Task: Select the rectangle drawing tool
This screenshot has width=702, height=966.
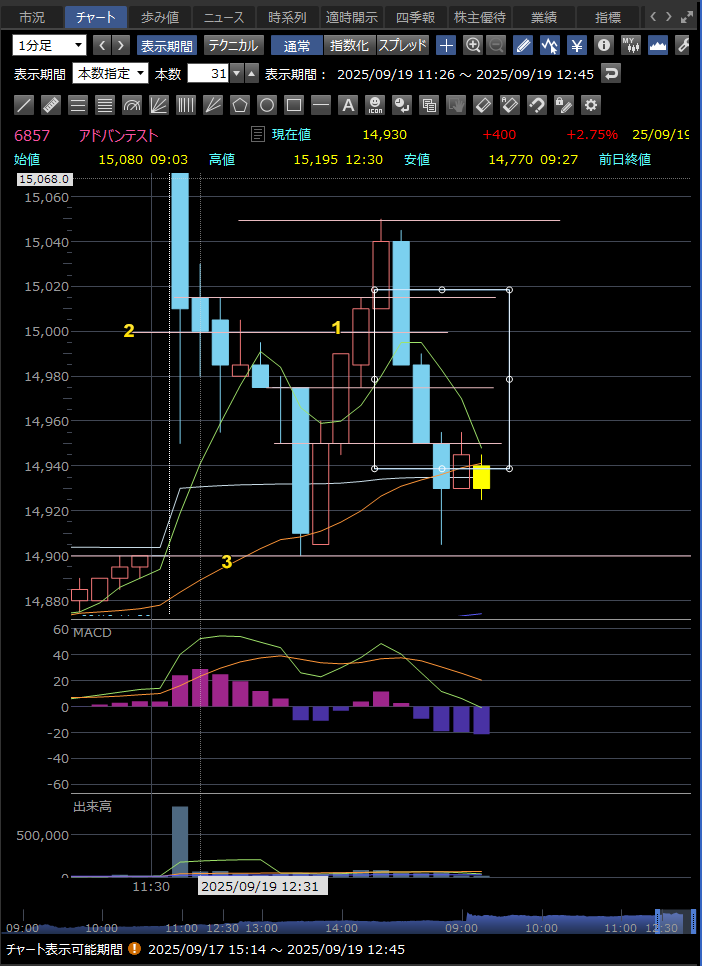Action: coord(294,104)
